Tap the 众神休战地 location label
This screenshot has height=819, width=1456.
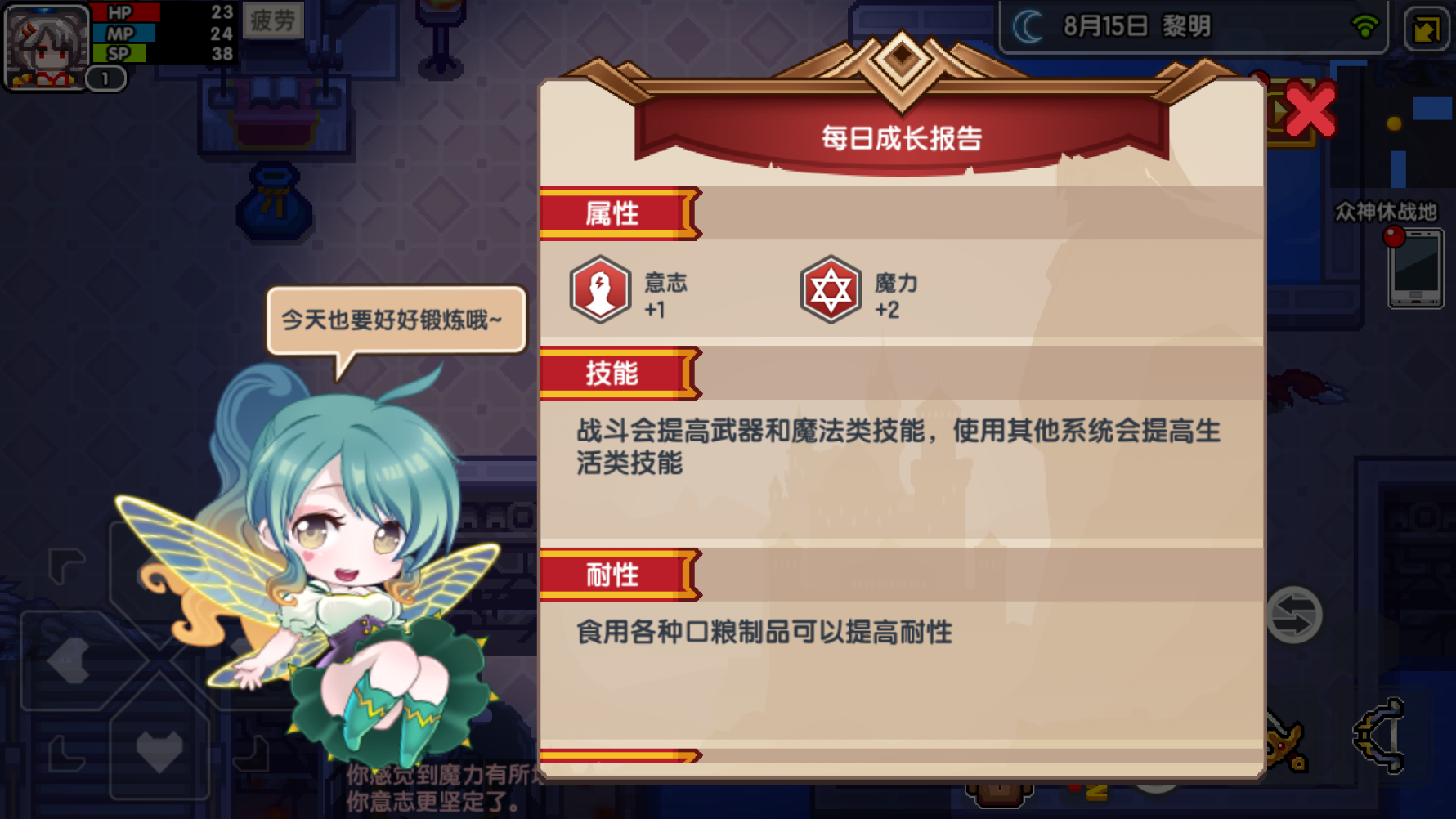click(x=1386, y=212)
